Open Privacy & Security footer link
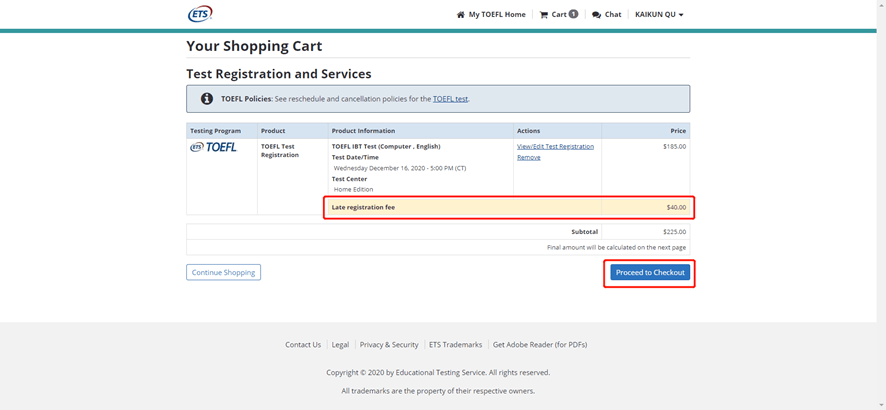This screenshot has width=886, height=410. pyautogui.click(x=389, y=344)
